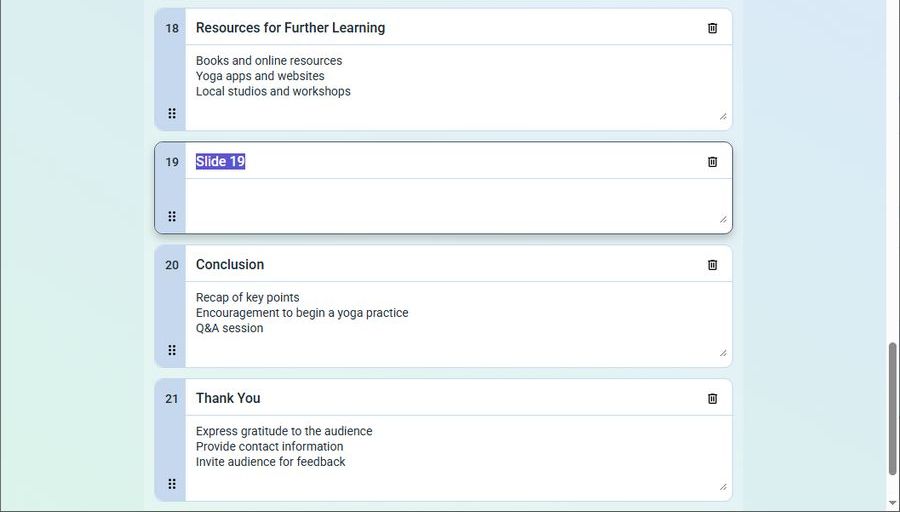
Task: Click the trash icon on Conclusion slide
Action: click(x=712, y=265)
